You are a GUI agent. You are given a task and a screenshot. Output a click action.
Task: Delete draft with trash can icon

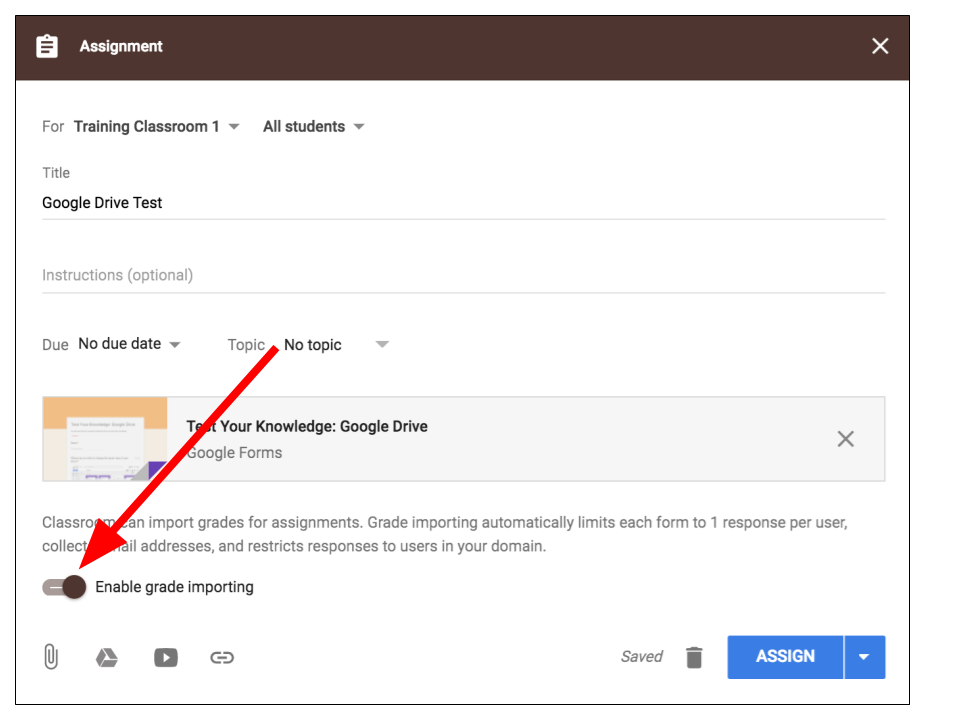point(694,657)
